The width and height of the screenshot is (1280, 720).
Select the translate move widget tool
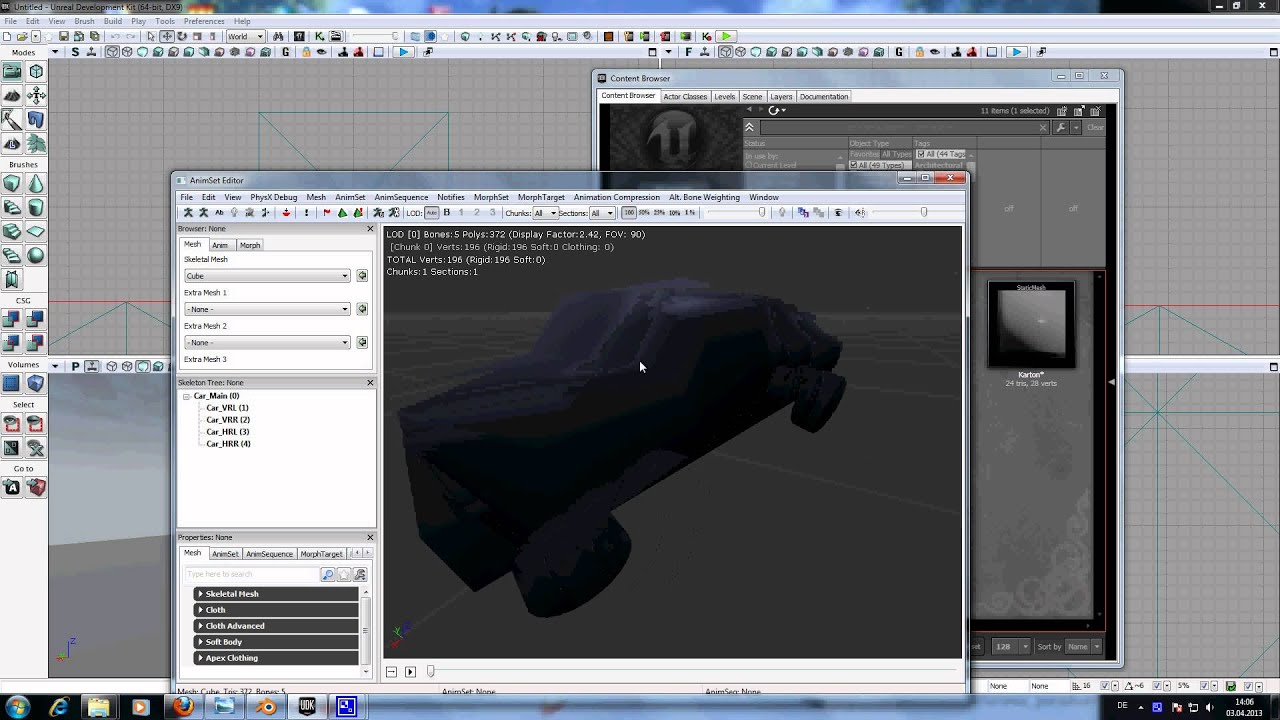167,36
